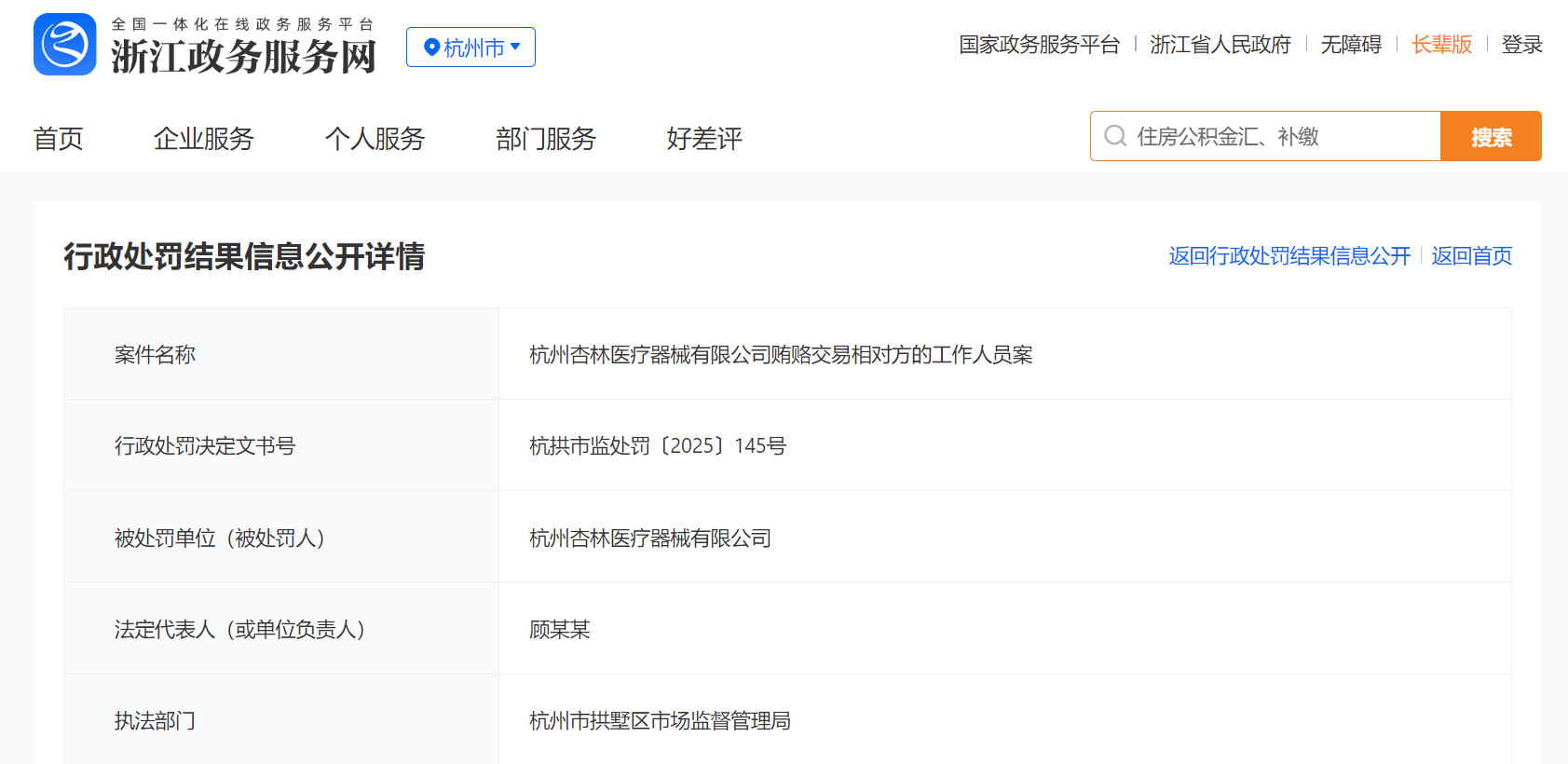Click the 执法部门 label
Image resolution: width=1568 pixels, height=764 pixels.
pos(156,721)
